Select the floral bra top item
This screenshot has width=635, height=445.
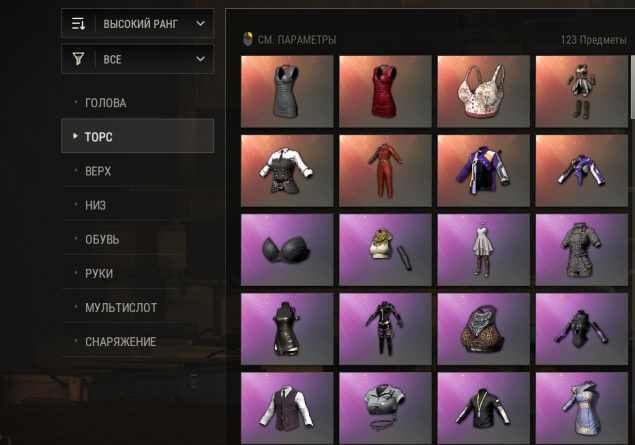pyautogui.click(x=484, y=92)
